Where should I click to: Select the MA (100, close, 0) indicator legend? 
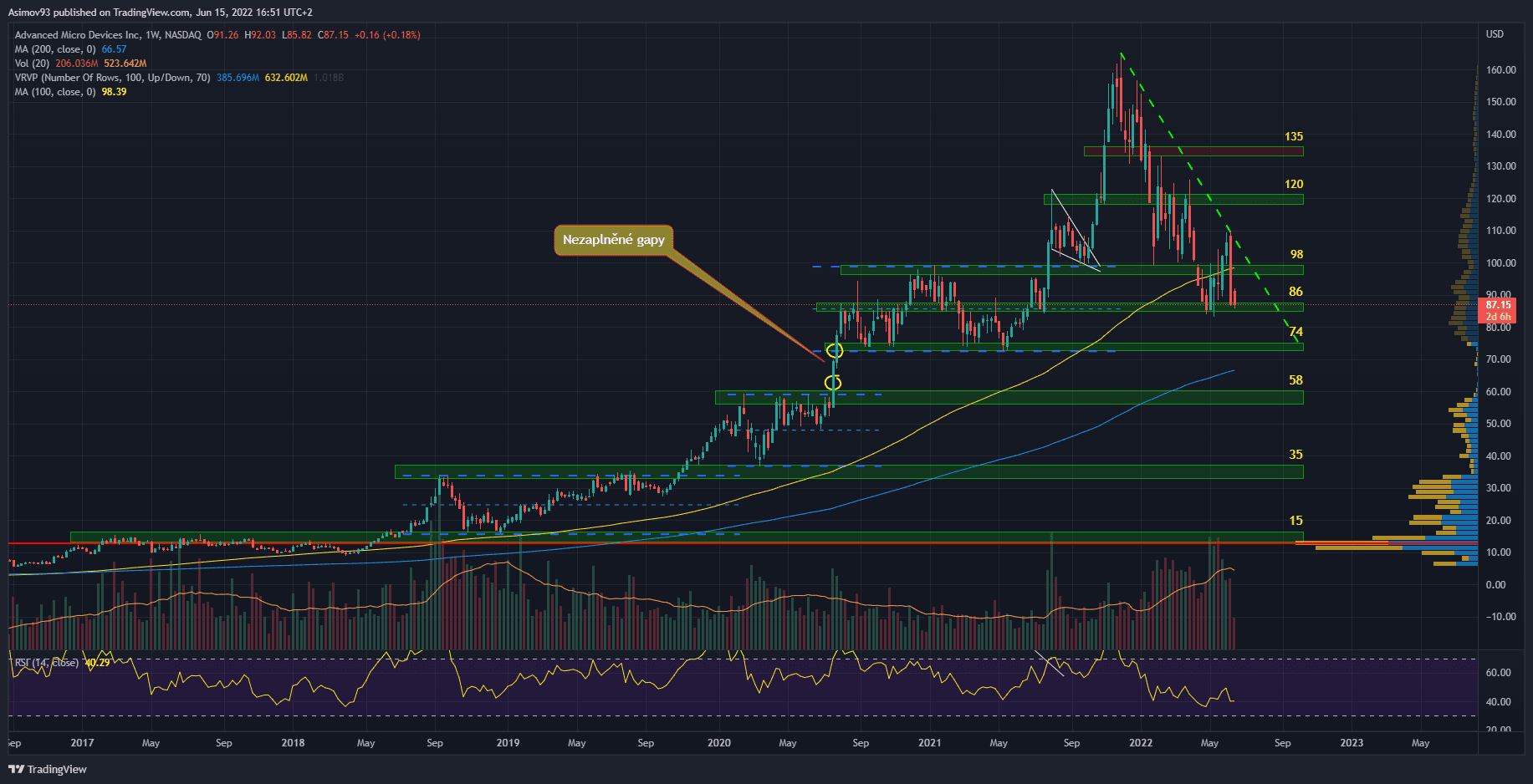55,92
